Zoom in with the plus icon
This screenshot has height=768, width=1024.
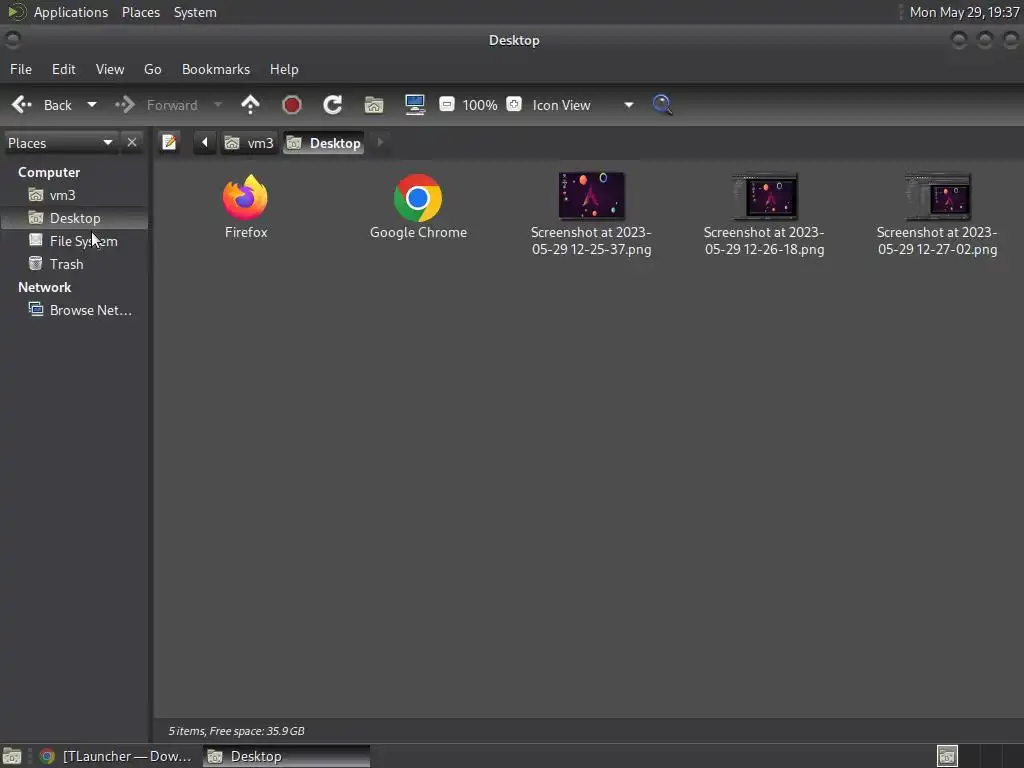(514, 104)
